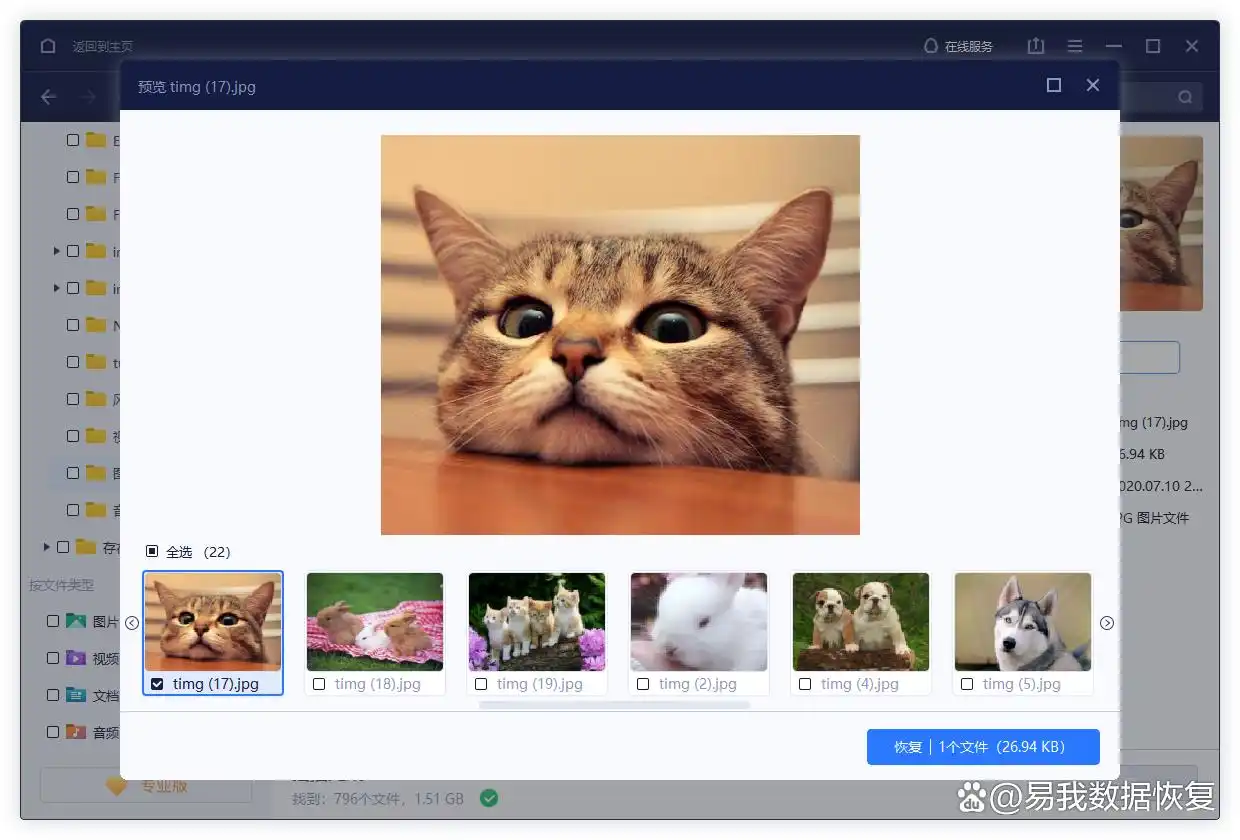
Task: Select the husky dog thumbnail
Action: coord(1022,621)
